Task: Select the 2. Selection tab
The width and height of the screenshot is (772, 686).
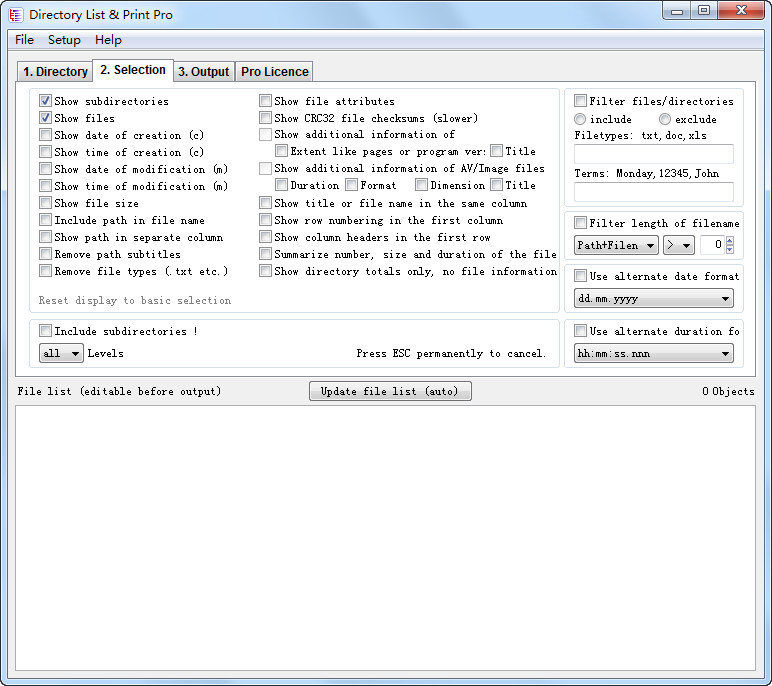Action: [133, 70]
